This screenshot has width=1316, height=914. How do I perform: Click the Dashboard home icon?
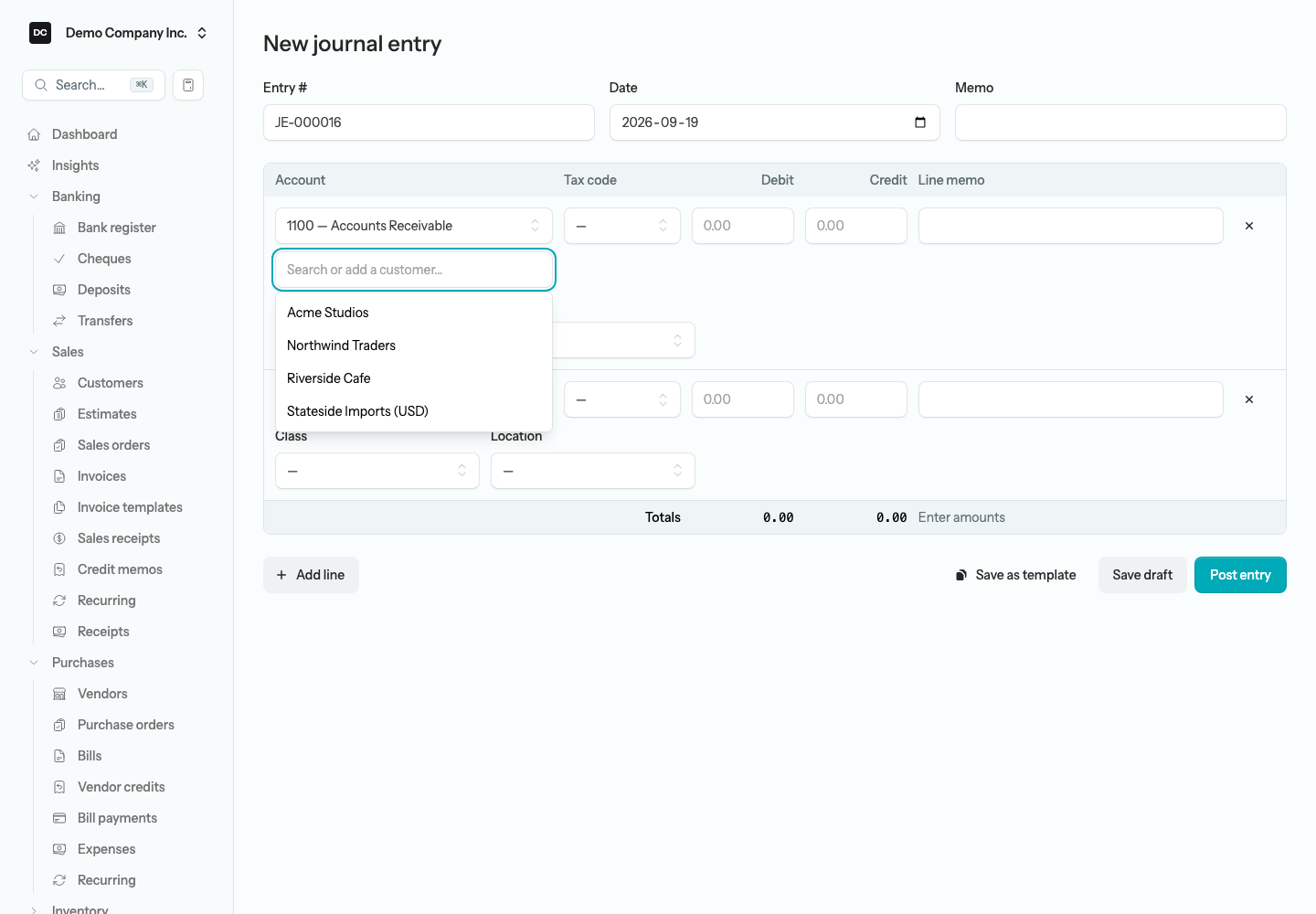pyautogui.click(x=34, y=134)
